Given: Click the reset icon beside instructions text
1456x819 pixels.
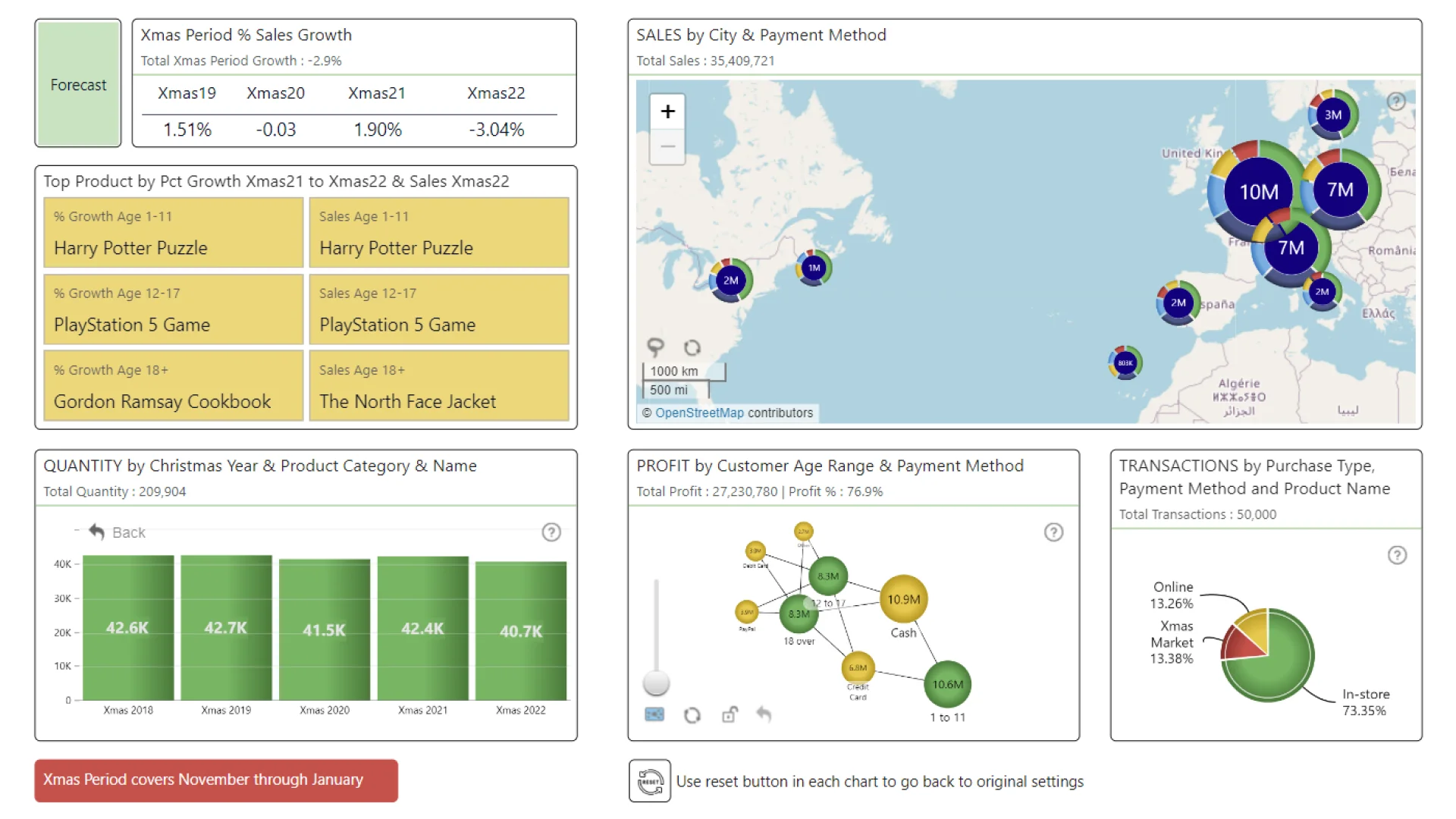Looking at the screenshot, I should (650, 781).
